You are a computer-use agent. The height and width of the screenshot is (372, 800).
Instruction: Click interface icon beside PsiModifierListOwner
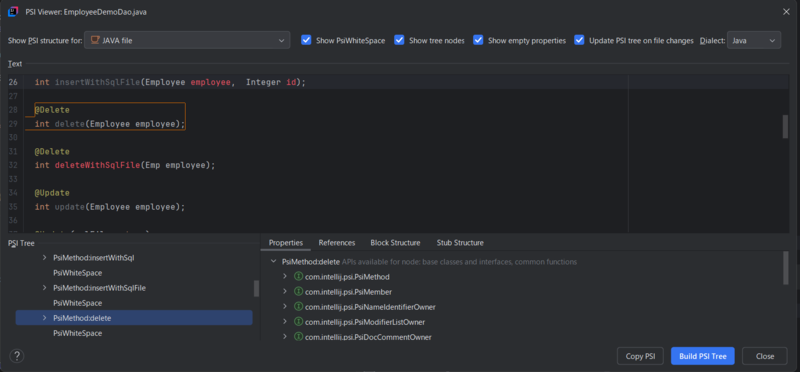tap(299, 322)
